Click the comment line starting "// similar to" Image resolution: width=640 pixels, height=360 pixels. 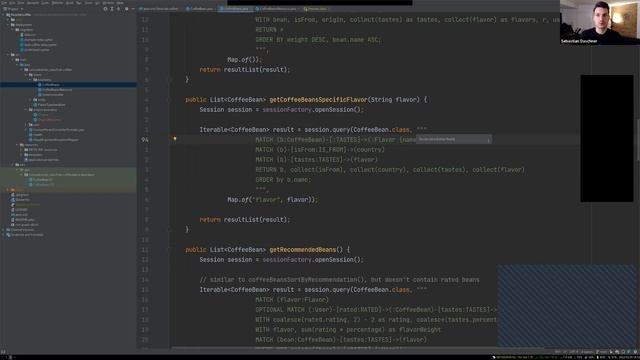pyautogui.click(x=339, y=280)
